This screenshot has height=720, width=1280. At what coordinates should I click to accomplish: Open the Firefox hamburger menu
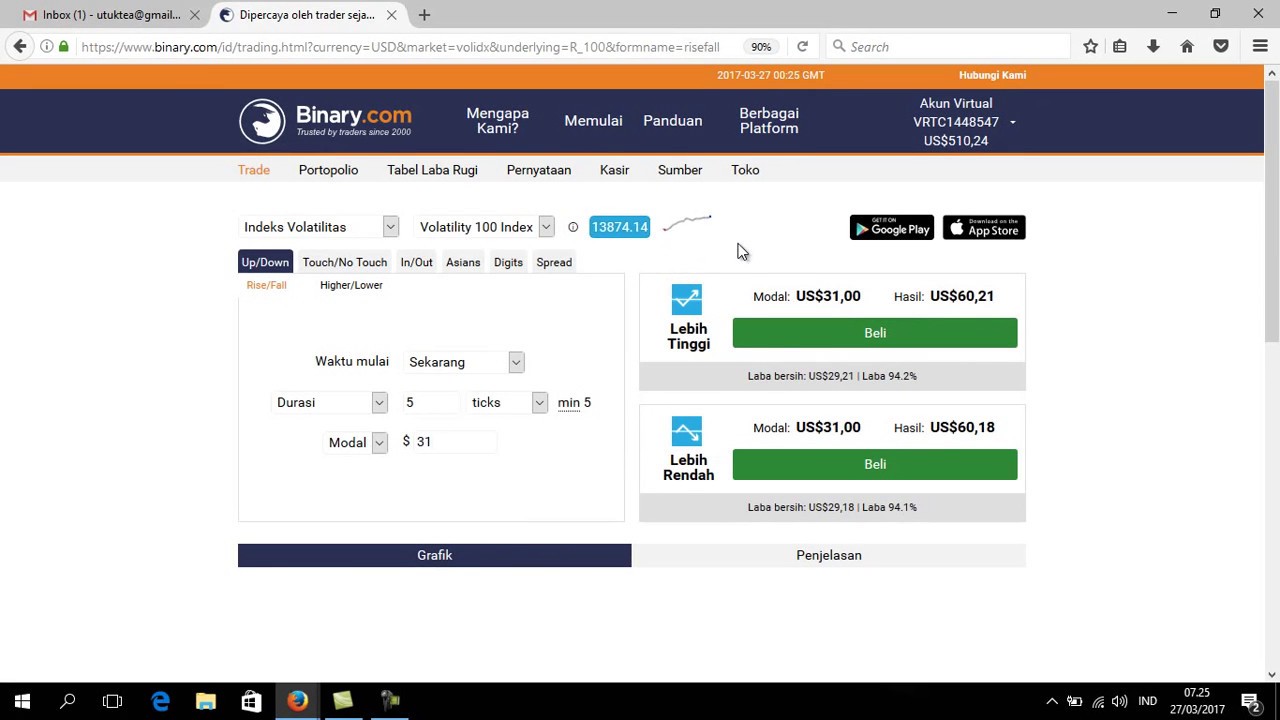[x=1260, y=46]
